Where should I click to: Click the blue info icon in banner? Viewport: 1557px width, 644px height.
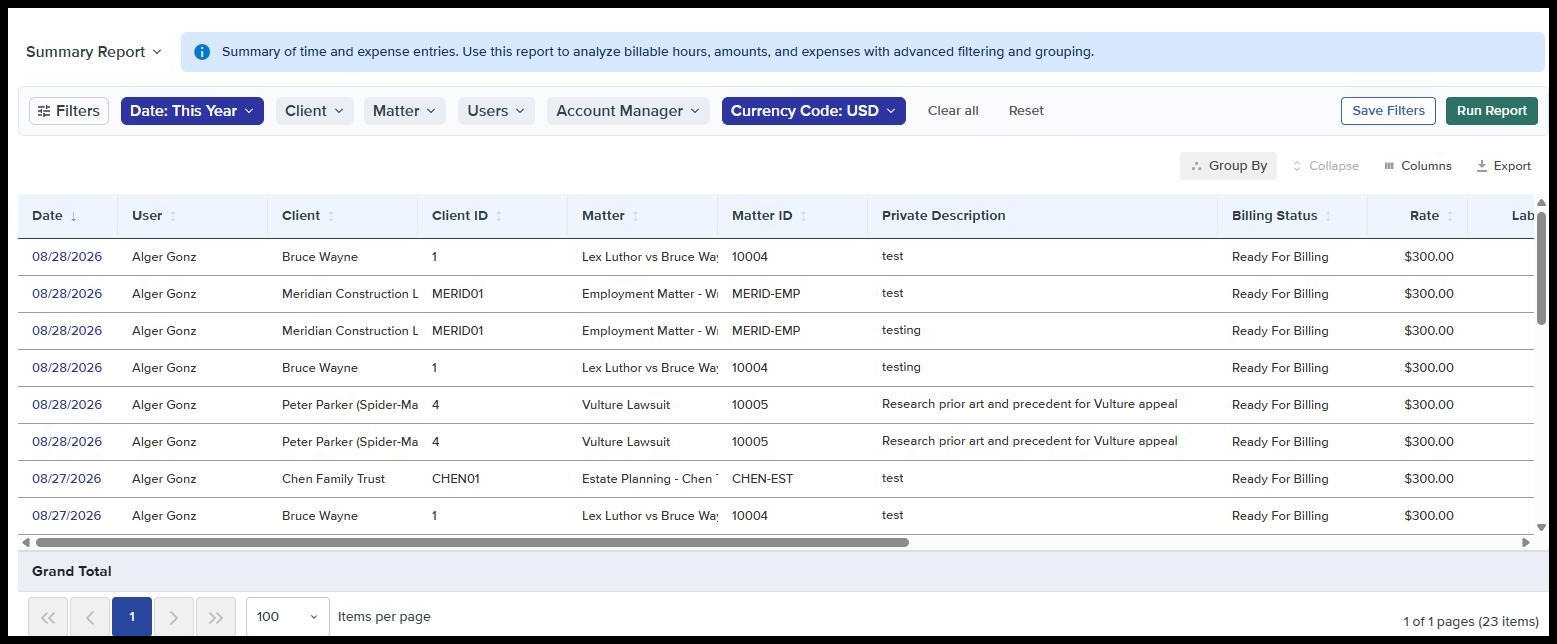tap(202, 52)
